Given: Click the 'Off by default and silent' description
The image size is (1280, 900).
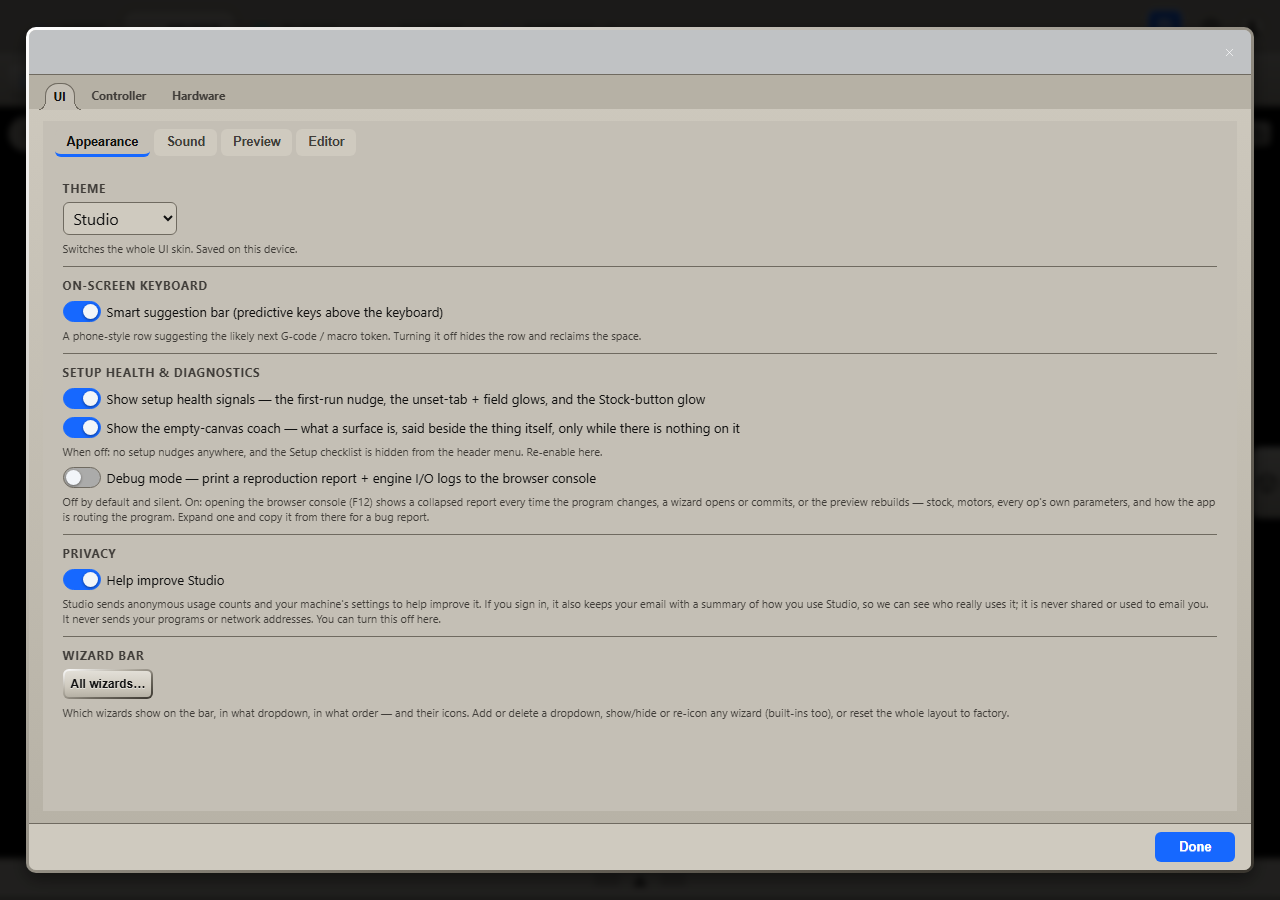Looking at the screenshot, I should tap(639, 510).
